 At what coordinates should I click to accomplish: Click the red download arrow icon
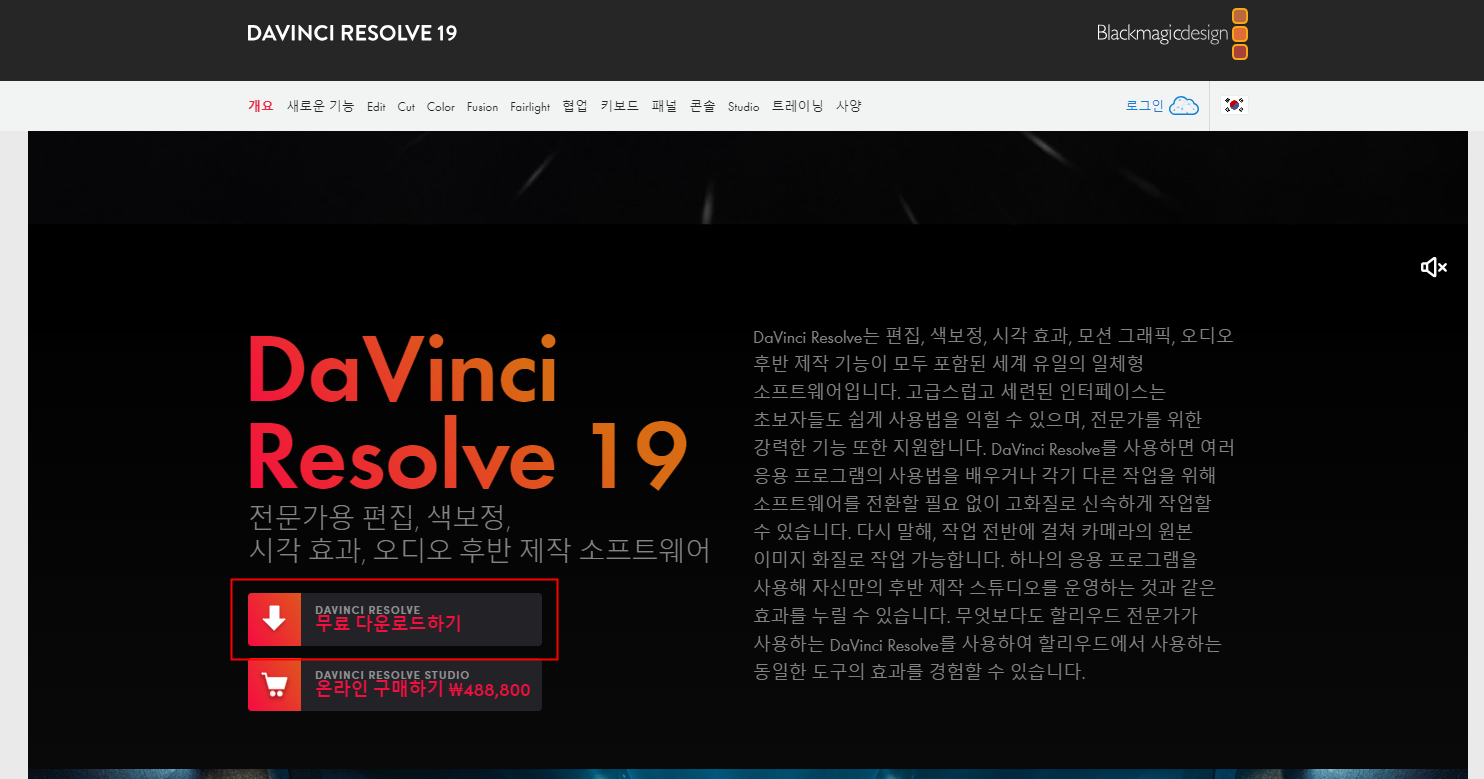point(274,620)
